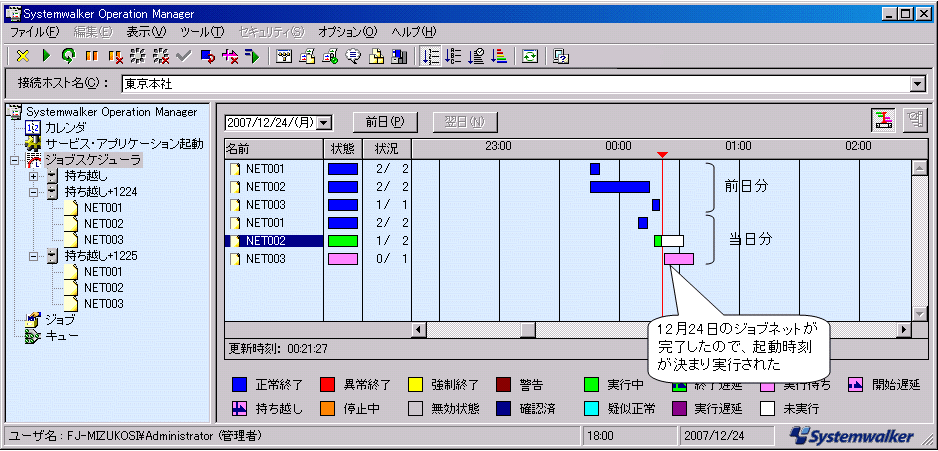
Task: Open the ツール(T) menu
Action: (x=202, y=32)
